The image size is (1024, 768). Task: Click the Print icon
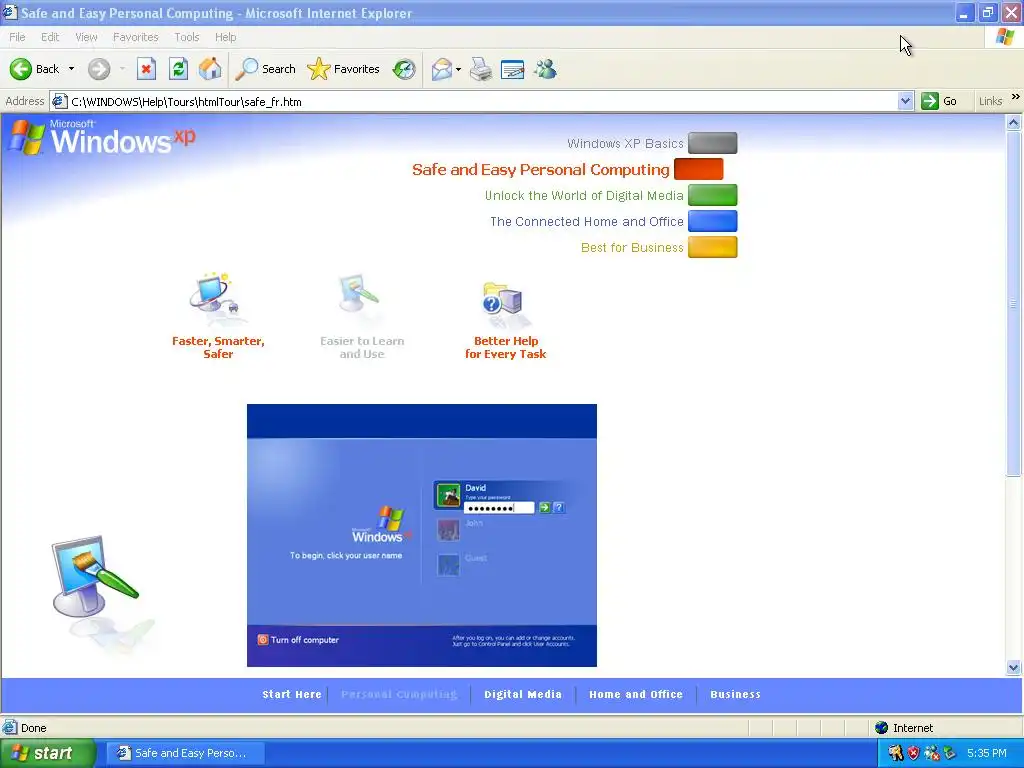(x=481, y=69)
